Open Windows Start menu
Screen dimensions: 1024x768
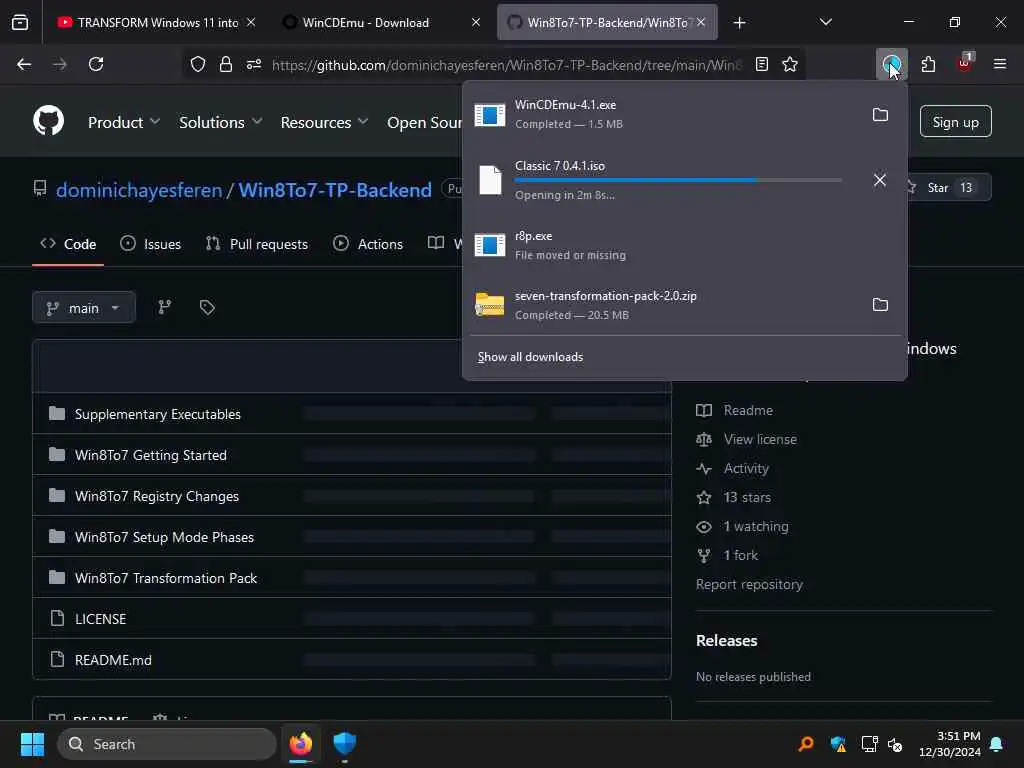click(32, 744)
